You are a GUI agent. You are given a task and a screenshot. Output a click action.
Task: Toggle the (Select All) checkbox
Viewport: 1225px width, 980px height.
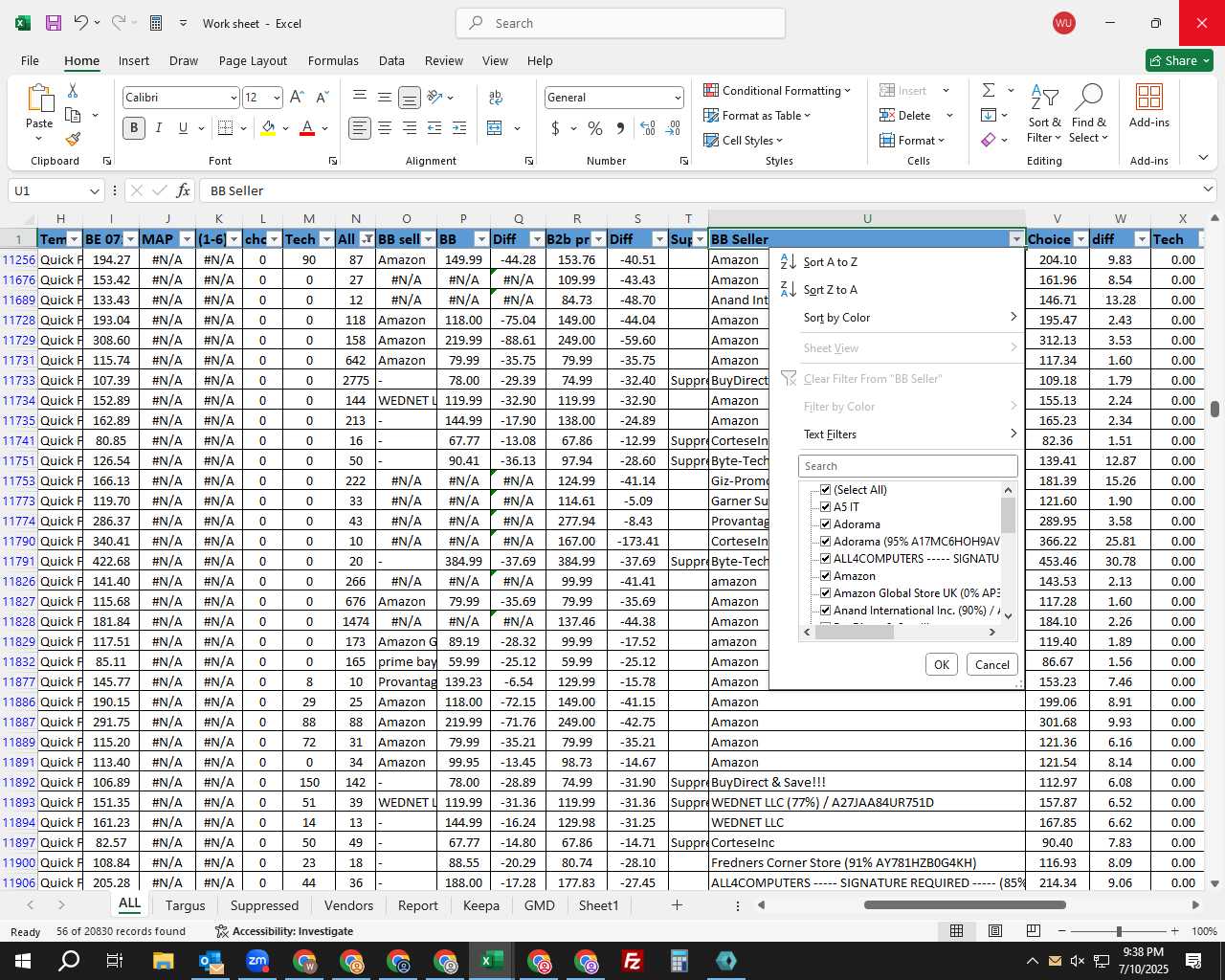[826, 490]
